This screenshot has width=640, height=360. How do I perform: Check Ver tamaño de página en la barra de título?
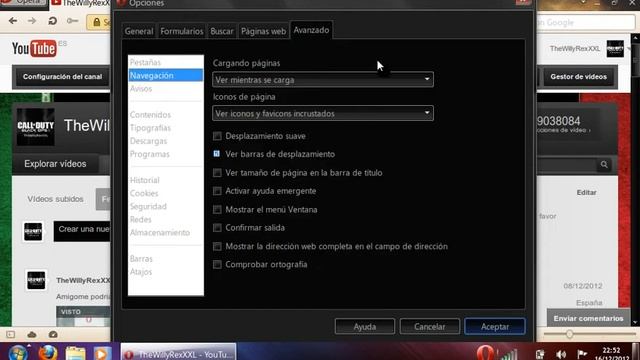tap(217, 173)
